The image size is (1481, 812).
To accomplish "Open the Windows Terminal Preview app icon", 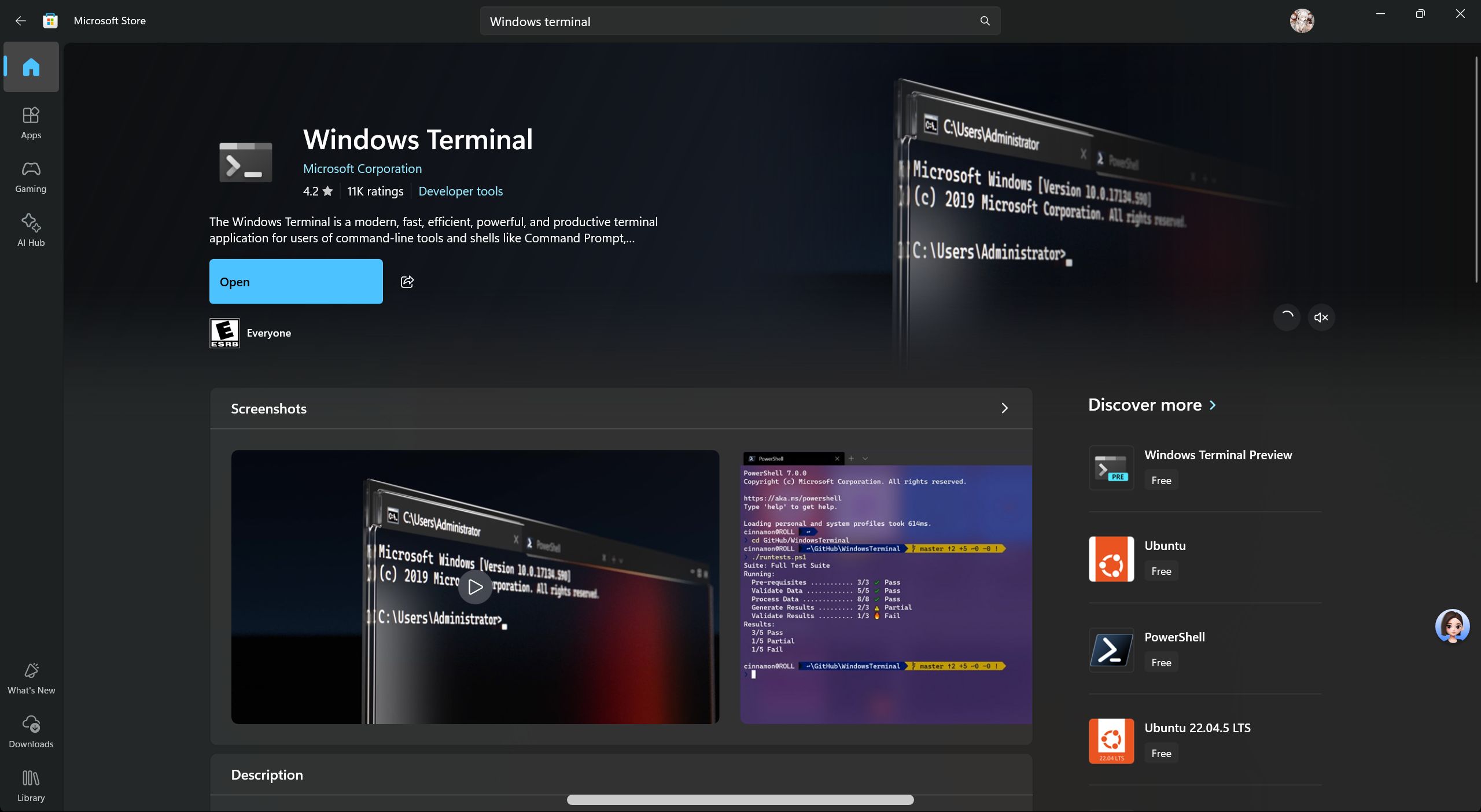I will 1111,468.
